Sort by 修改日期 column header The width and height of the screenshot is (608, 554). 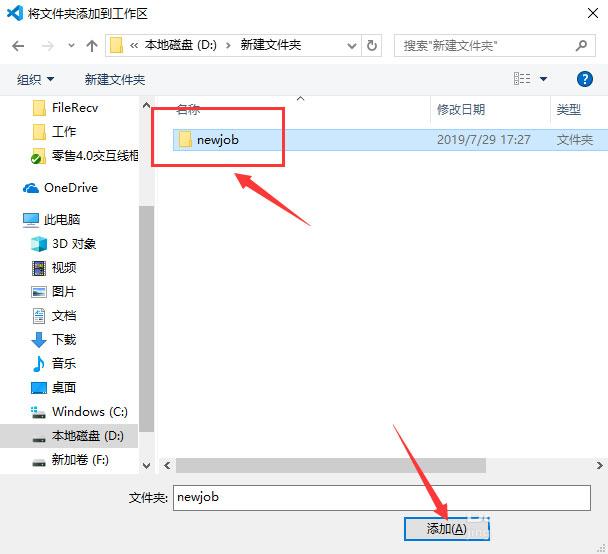(x=461, y=109)
